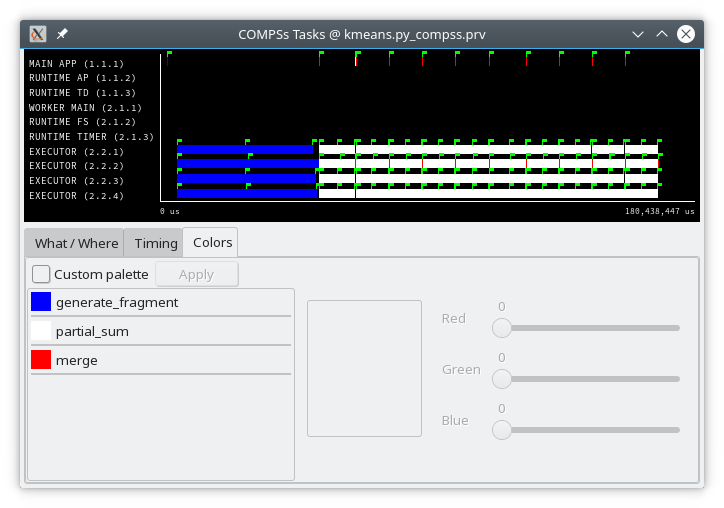
Task: Click the RUNTIME TIMER (2.1.3) row label
Action: 91,137
